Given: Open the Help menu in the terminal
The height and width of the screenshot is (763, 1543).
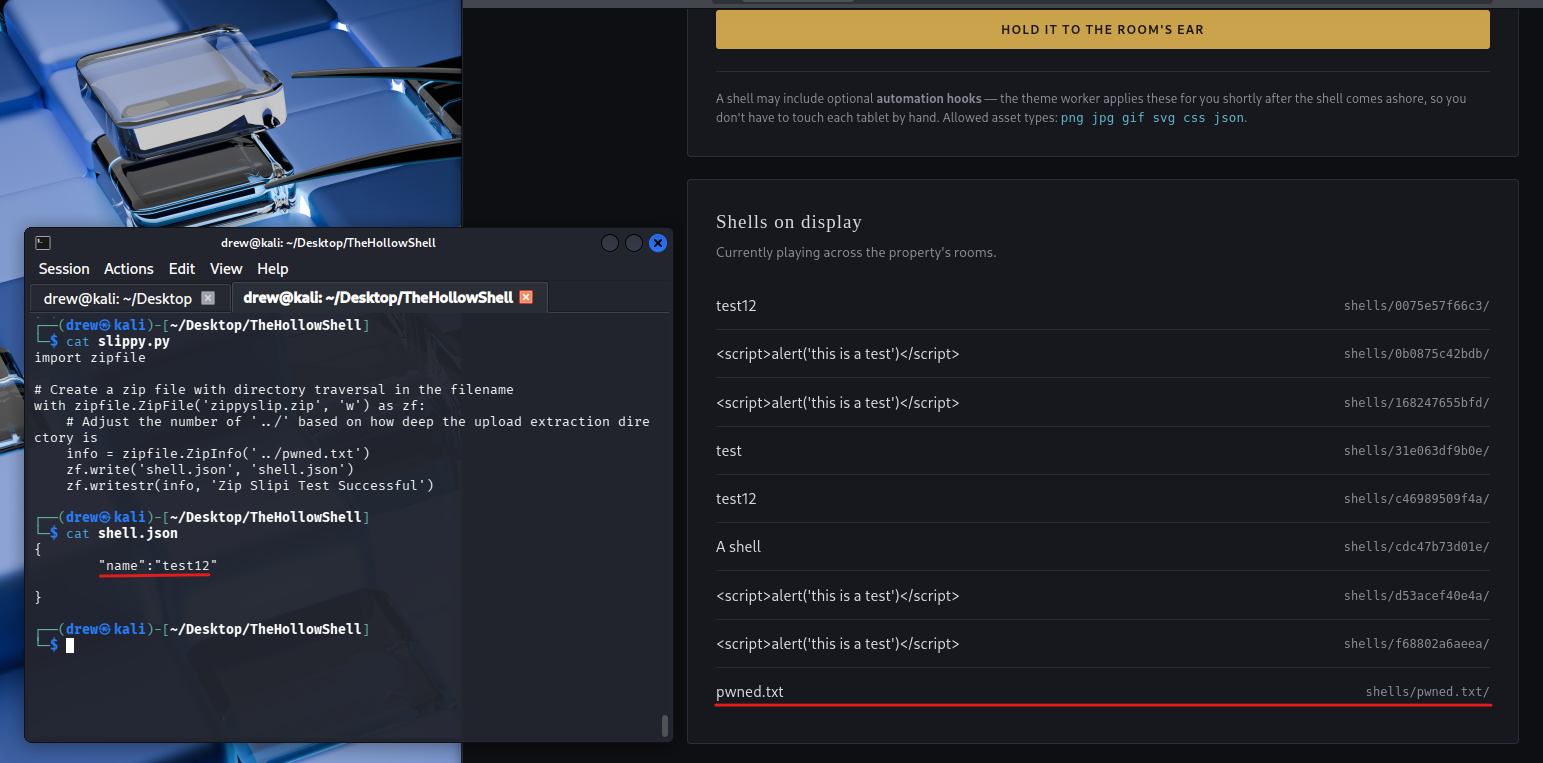Looking at the screenshot, I should coord(273,269).
